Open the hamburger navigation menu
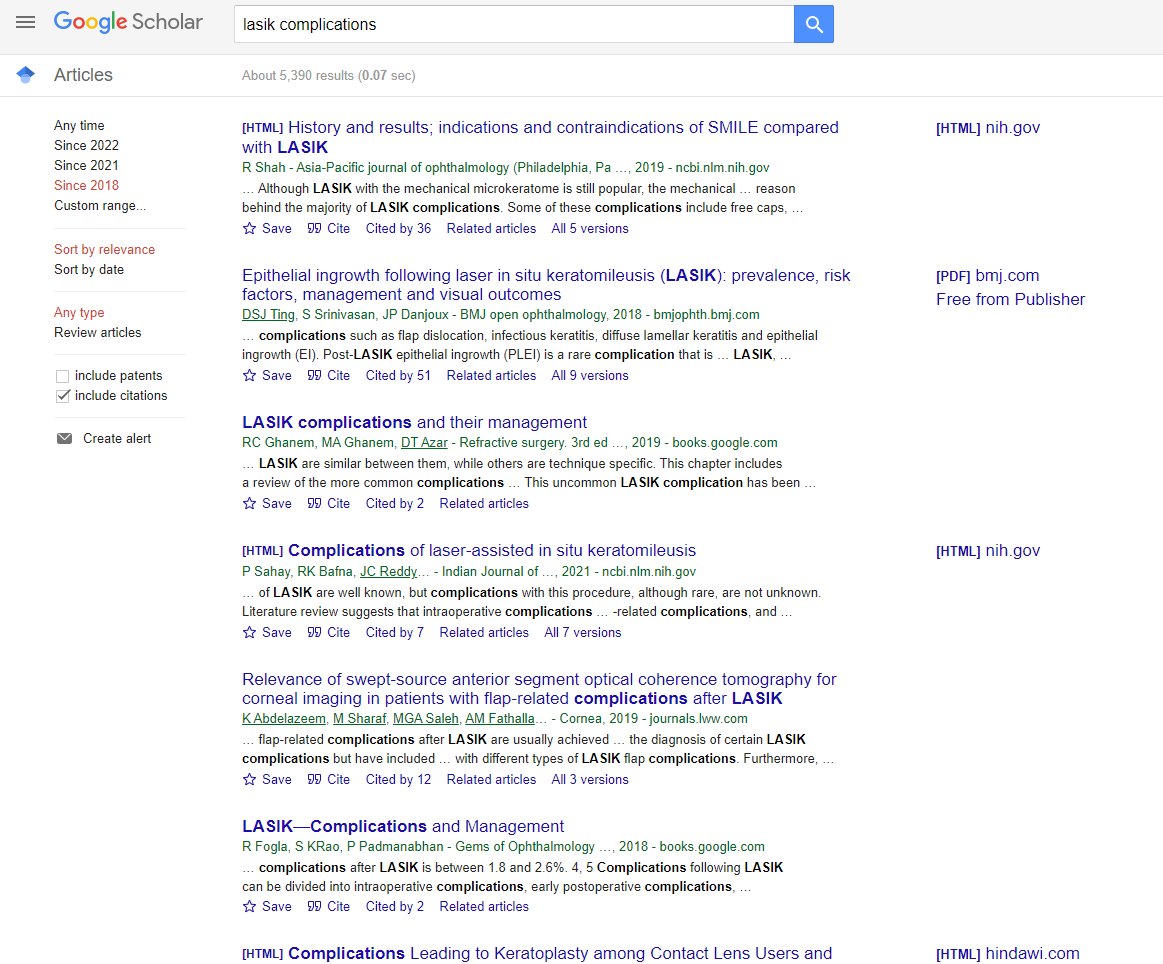Image resolution: width=1163 pixels, height=964 pixels. [25, 22]
